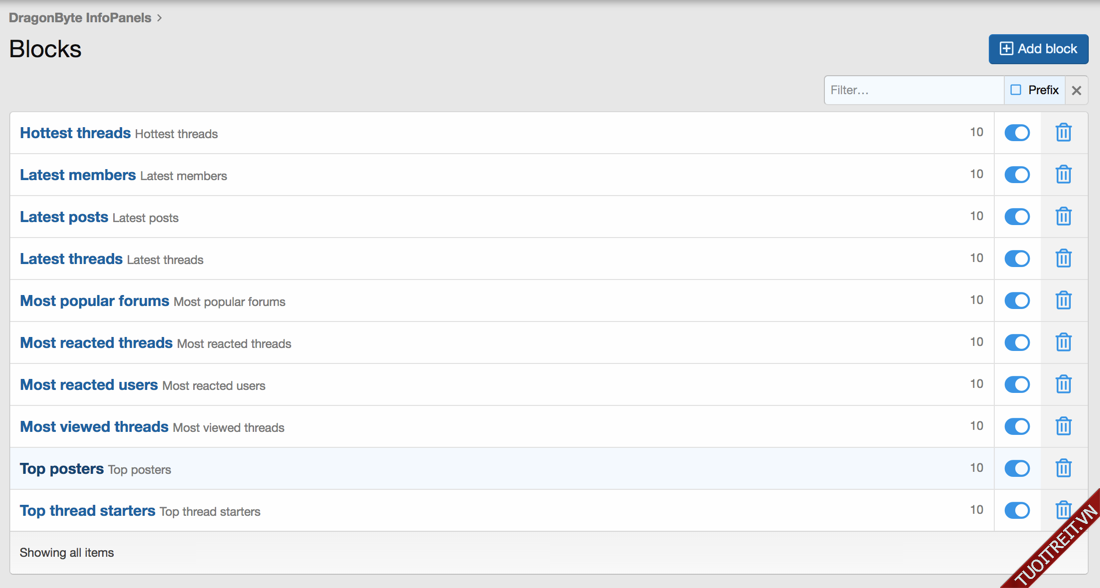Delete the Hottest threads block
Viewport: 1100px width, 588px height.
tap(1063, 133)
